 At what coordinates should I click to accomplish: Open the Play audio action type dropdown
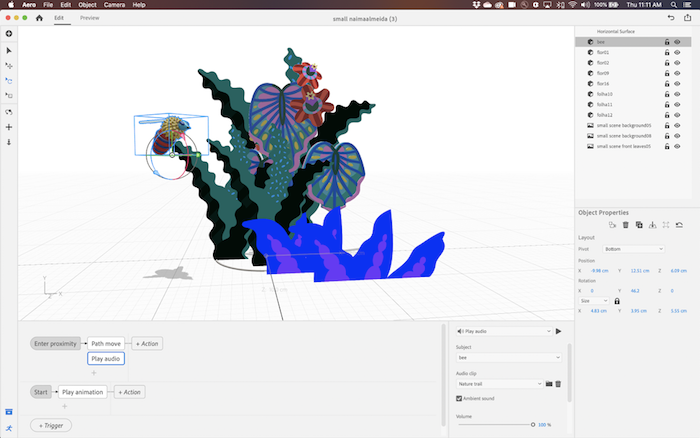504,331
